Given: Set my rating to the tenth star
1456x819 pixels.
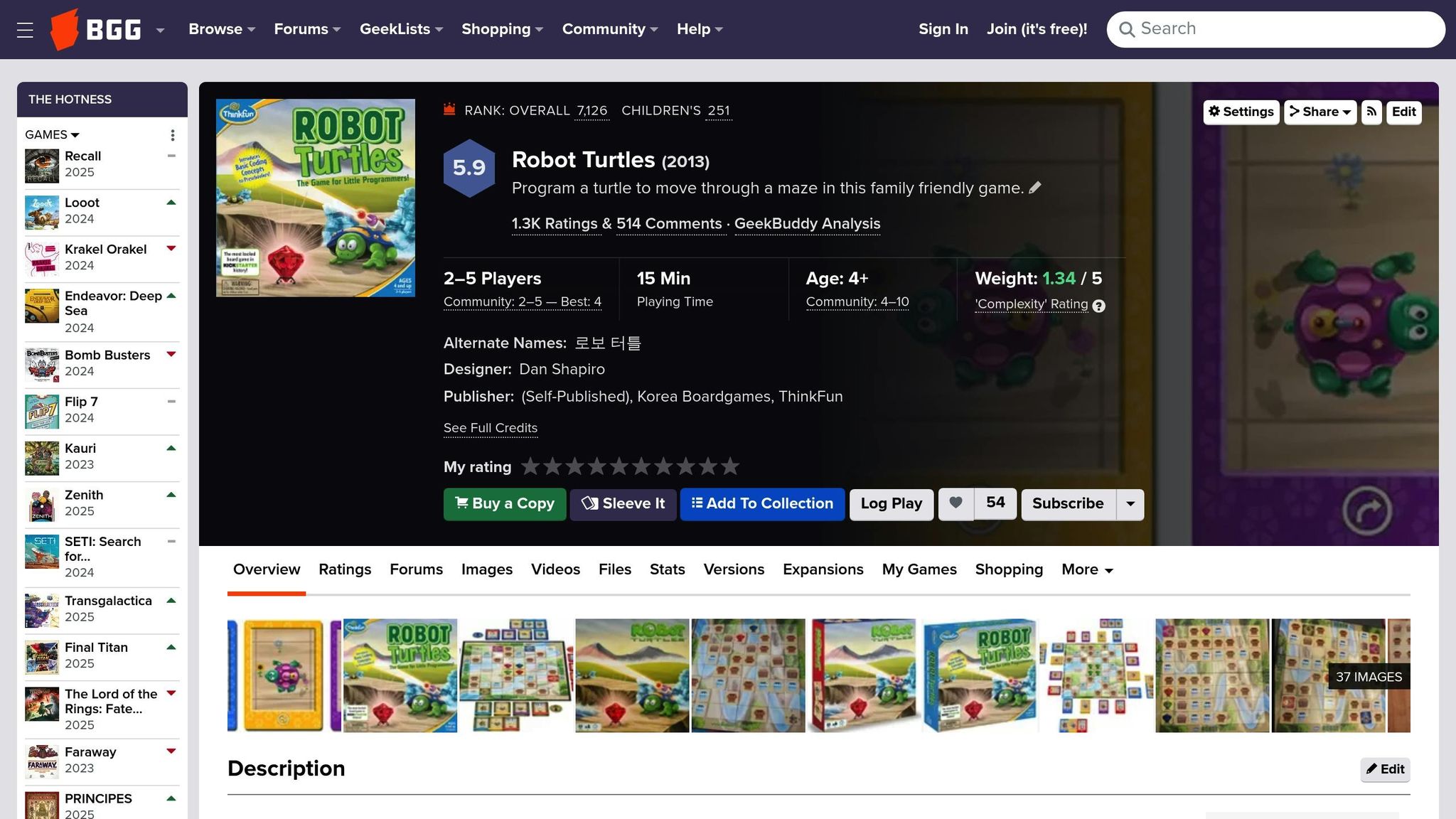Looking at the screenshot, I should [730, 466].
